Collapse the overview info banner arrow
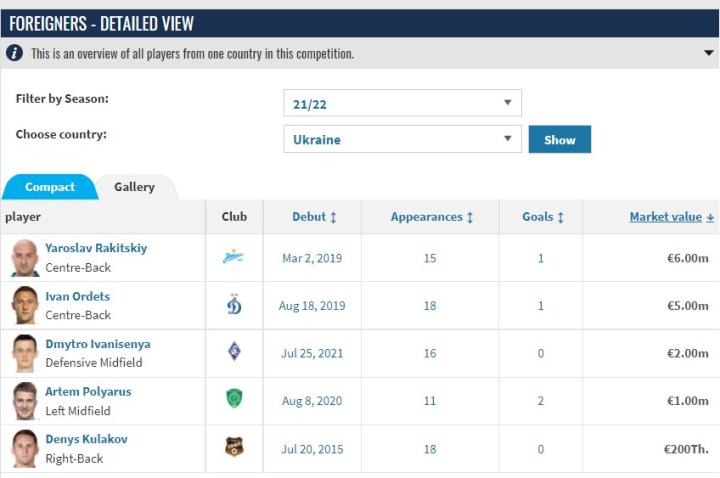720x478 pixels. [x=705, y=53]
